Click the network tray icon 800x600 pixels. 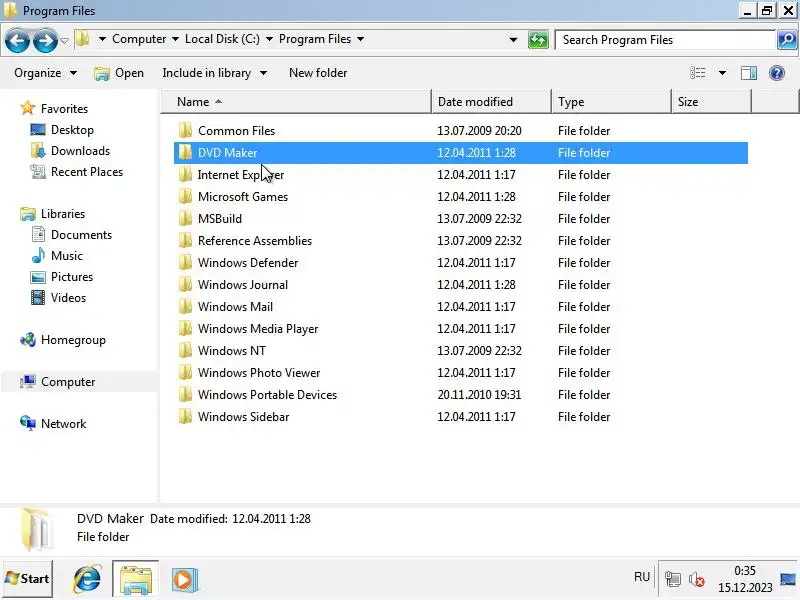pyautogui.click(x=673, y=579)
